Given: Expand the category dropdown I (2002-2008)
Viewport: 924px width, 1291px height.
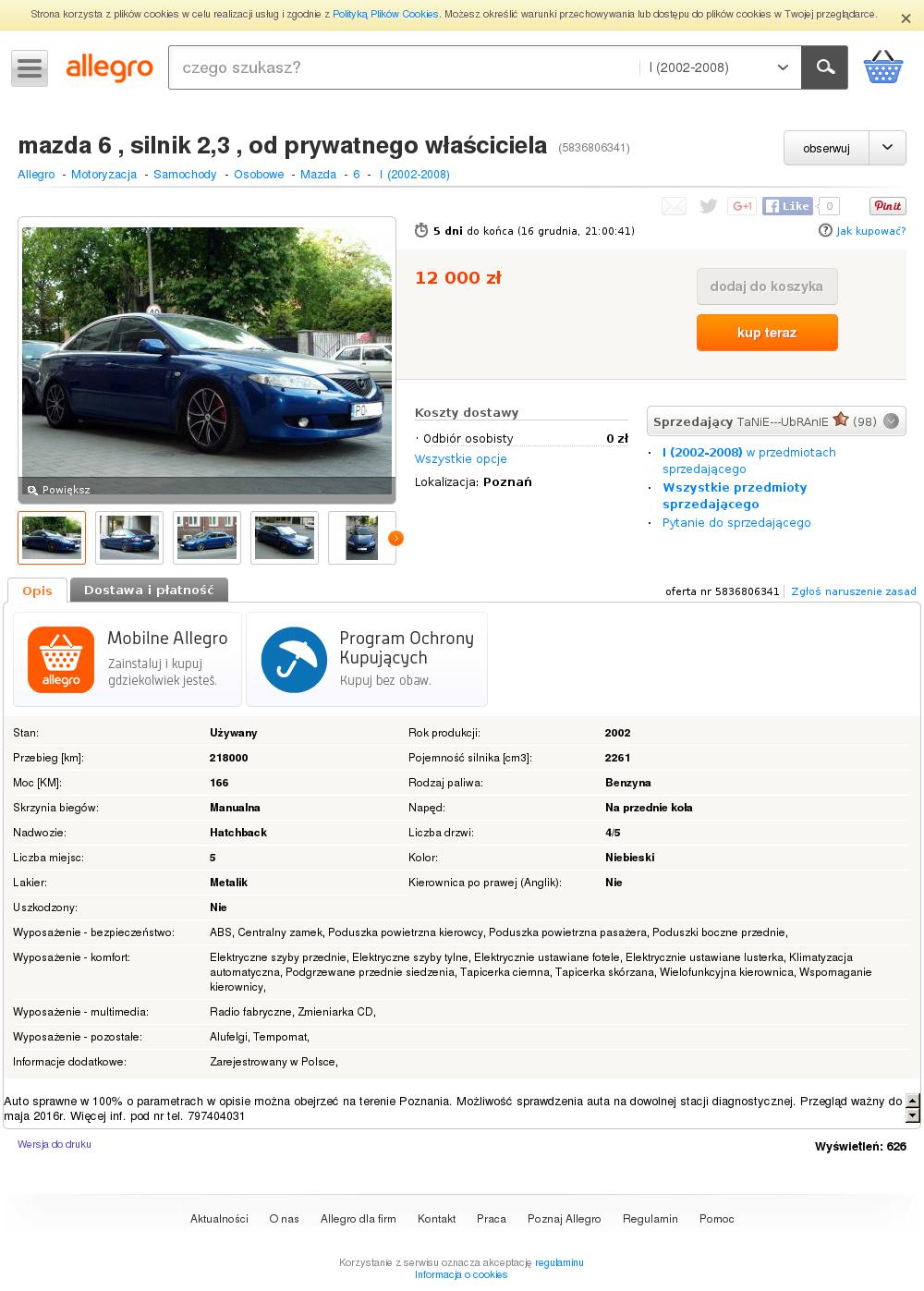Looking at the screenshot, I should point(719,67).
